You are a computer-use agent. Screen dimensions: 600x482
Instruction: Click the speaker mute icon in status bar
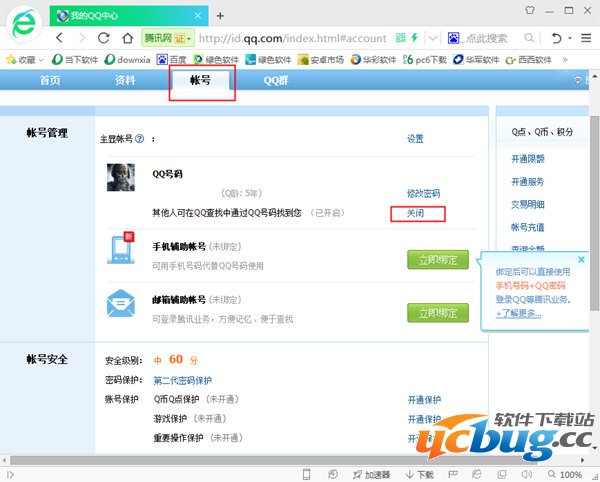[527, 474]
